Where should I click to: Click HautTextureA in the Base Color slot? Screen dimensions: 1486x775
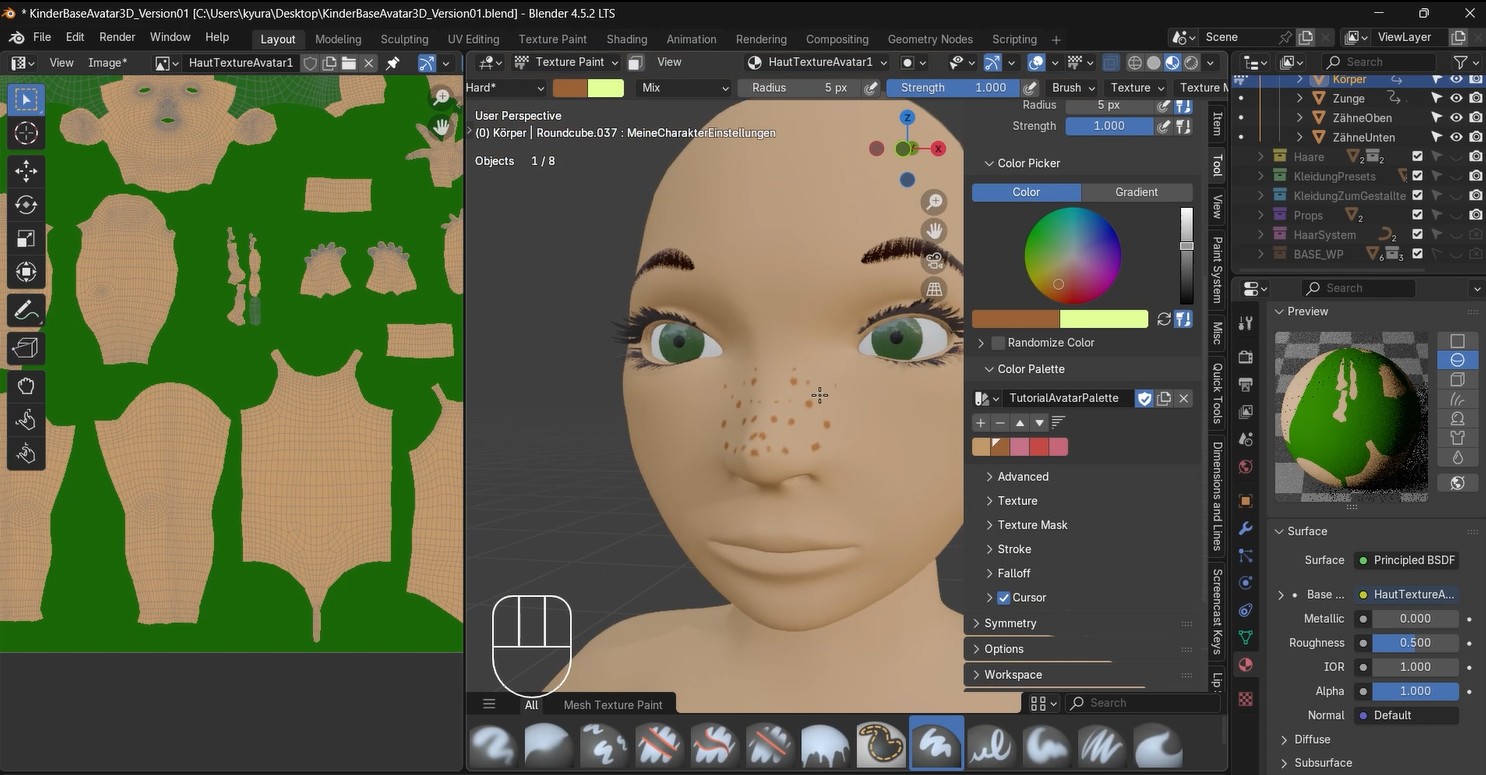[x=1412, y=594]
